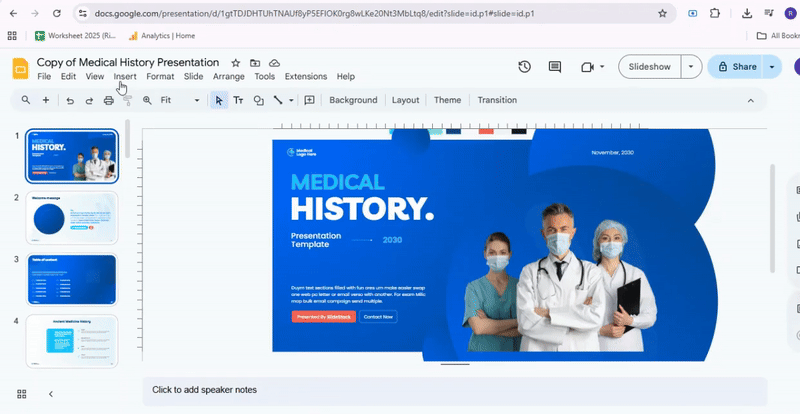The width and height of the screenshot is (800, 414).
Task: Collapse the filmstrip with the left chevron
Action: pyautogui.click(x=51, y=394)
